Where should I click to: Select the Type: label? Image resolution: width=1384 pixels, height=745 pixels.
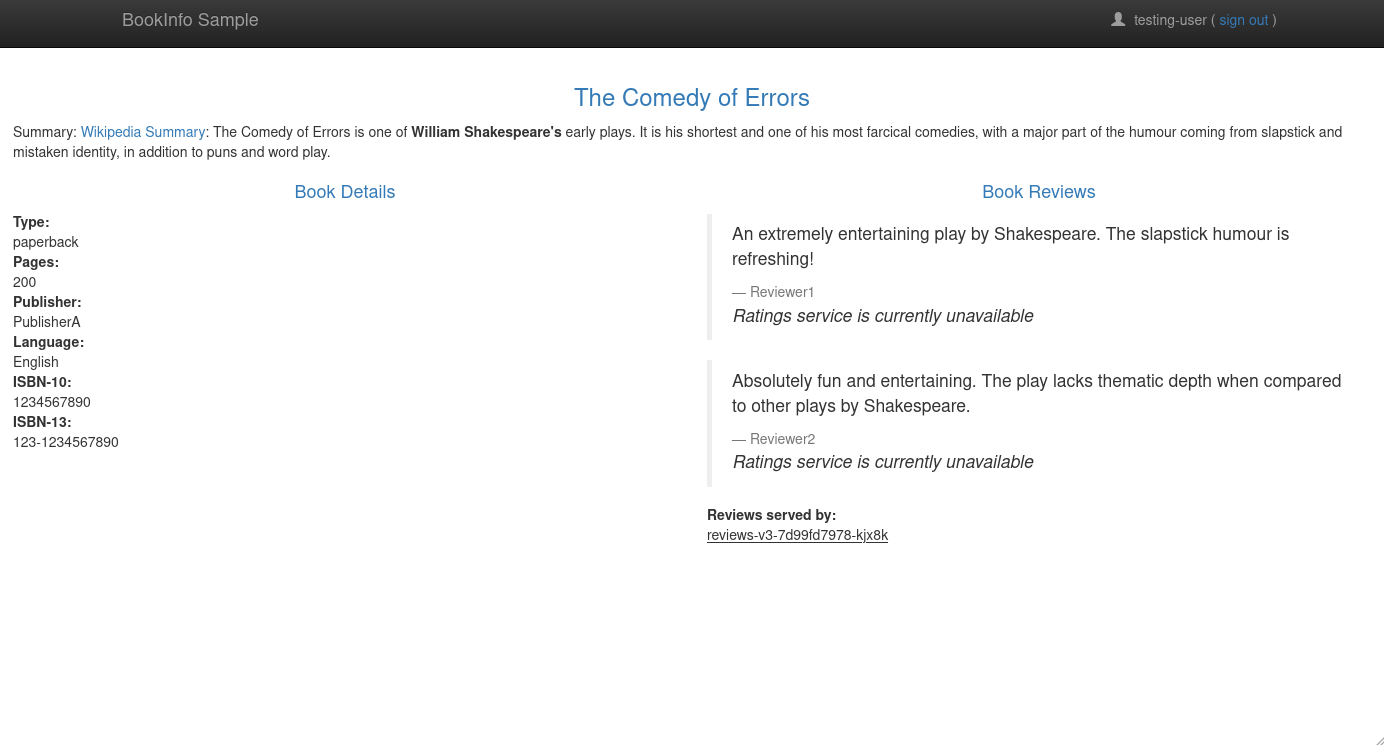coord(31,222)
